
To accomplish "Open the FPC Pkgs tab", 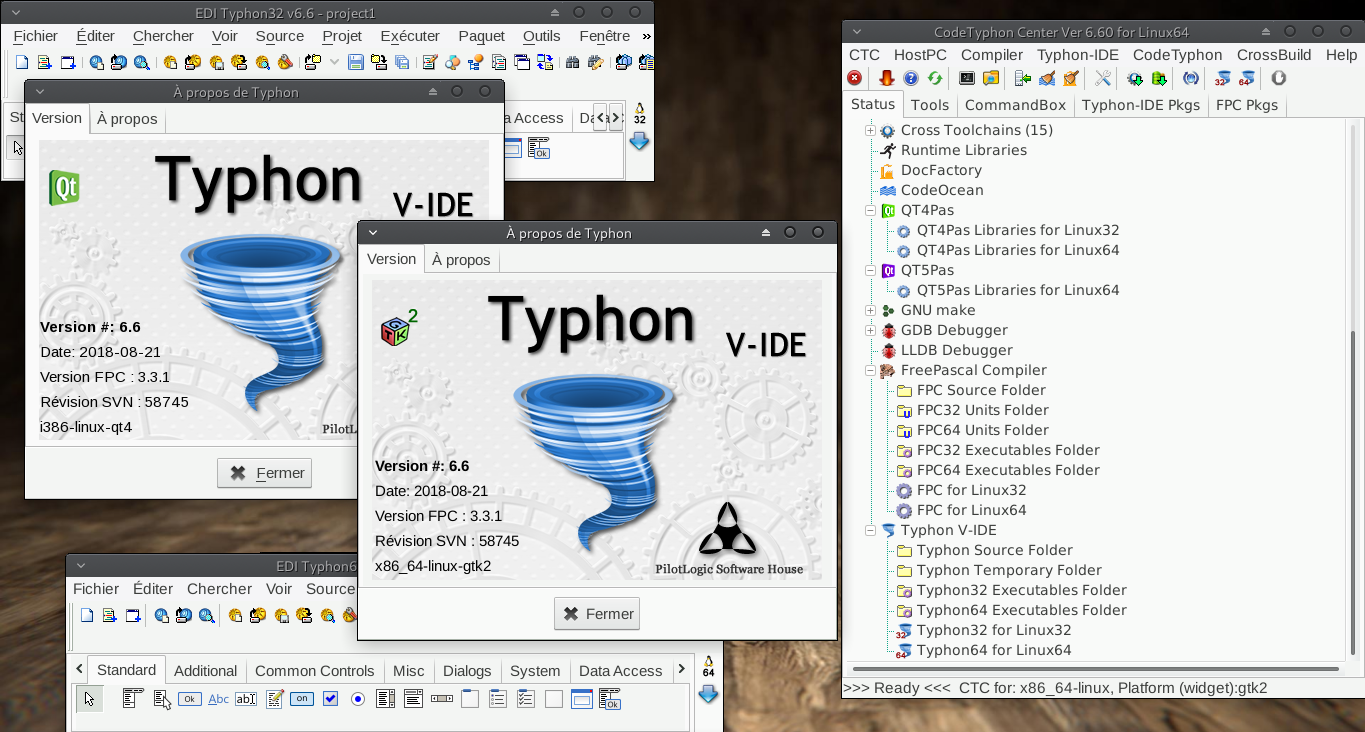I will [1247, 105].
